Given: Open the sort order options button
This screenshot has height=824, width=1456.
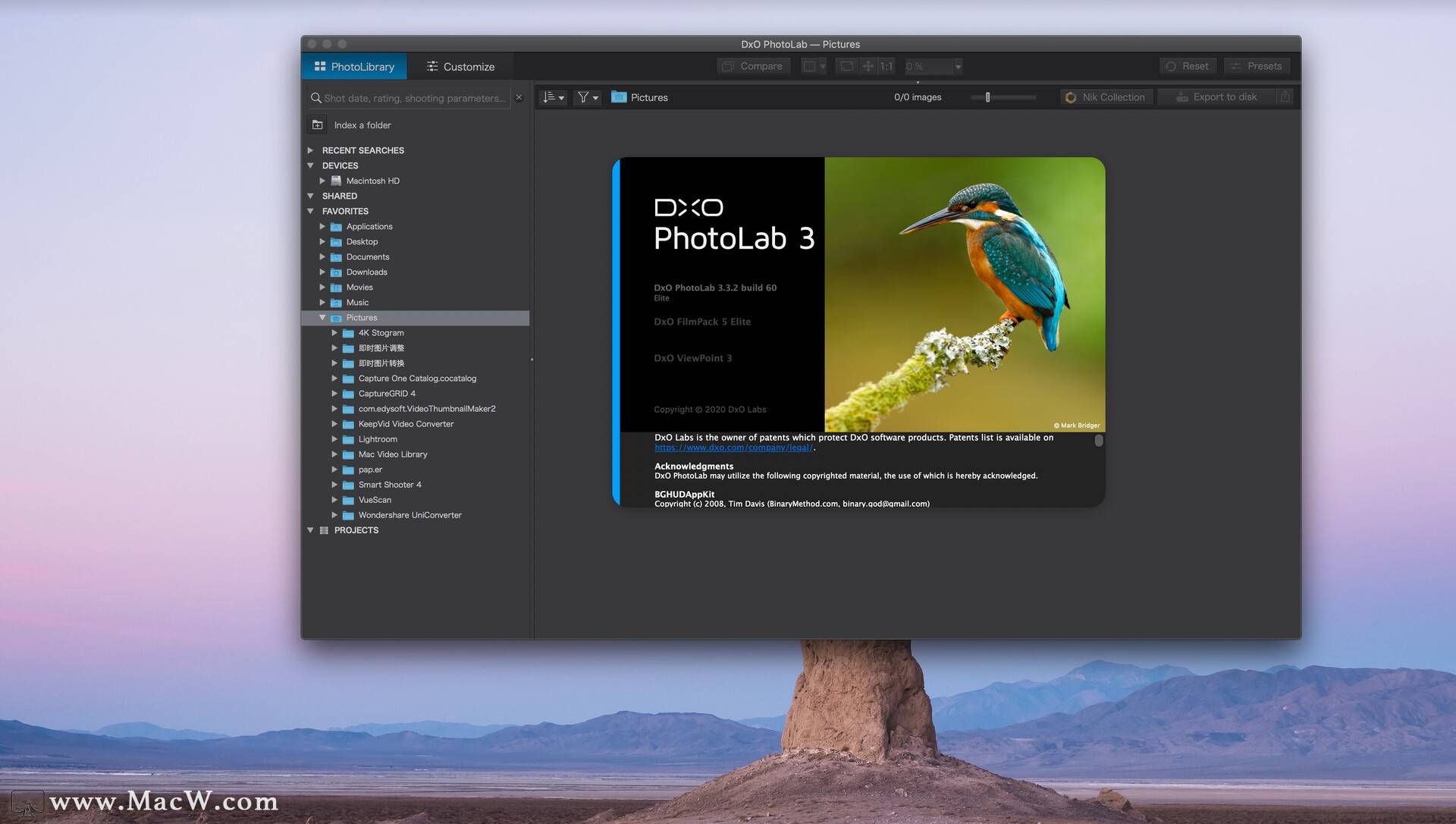Looking at the screenshot, I should coord(553,97).
